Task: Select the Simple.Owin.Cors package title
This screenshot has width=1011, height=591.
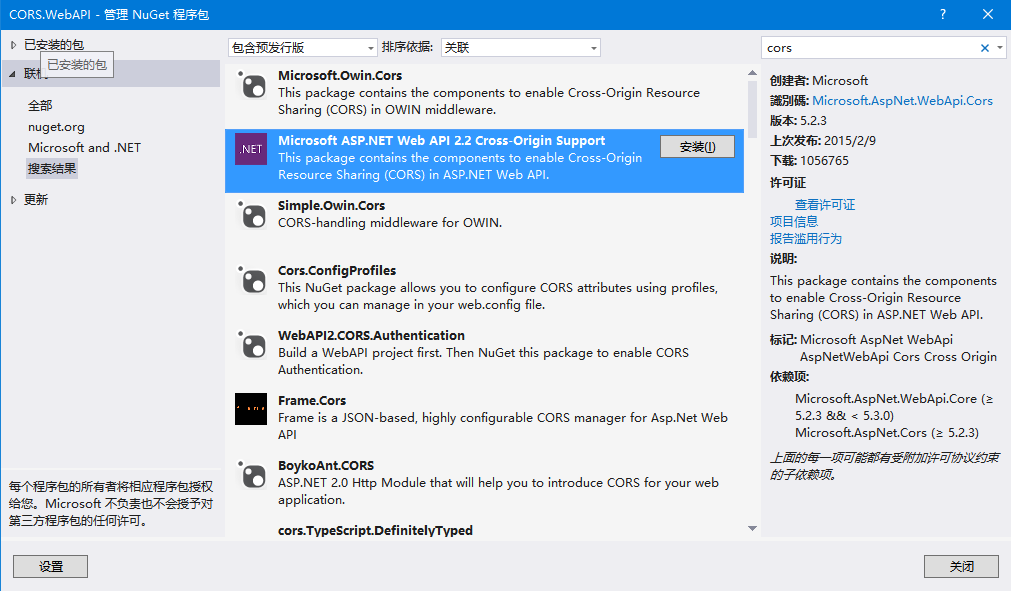Action: 331,206
